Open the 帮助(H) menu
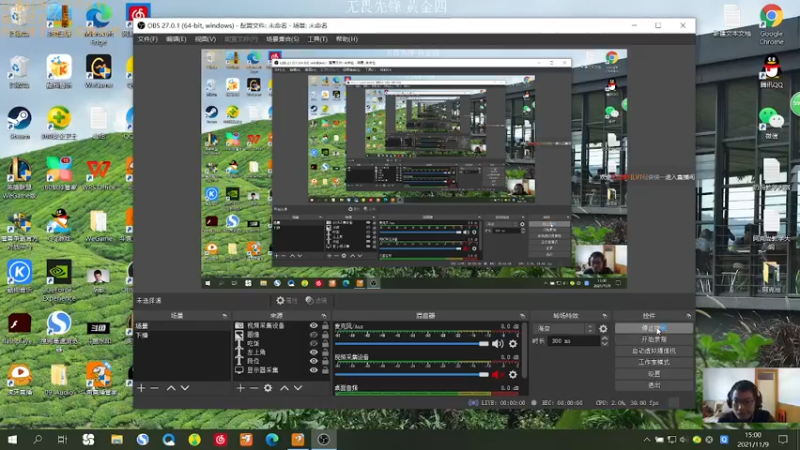Viewport: 800px width, 450px height. (x=346, y=39)
